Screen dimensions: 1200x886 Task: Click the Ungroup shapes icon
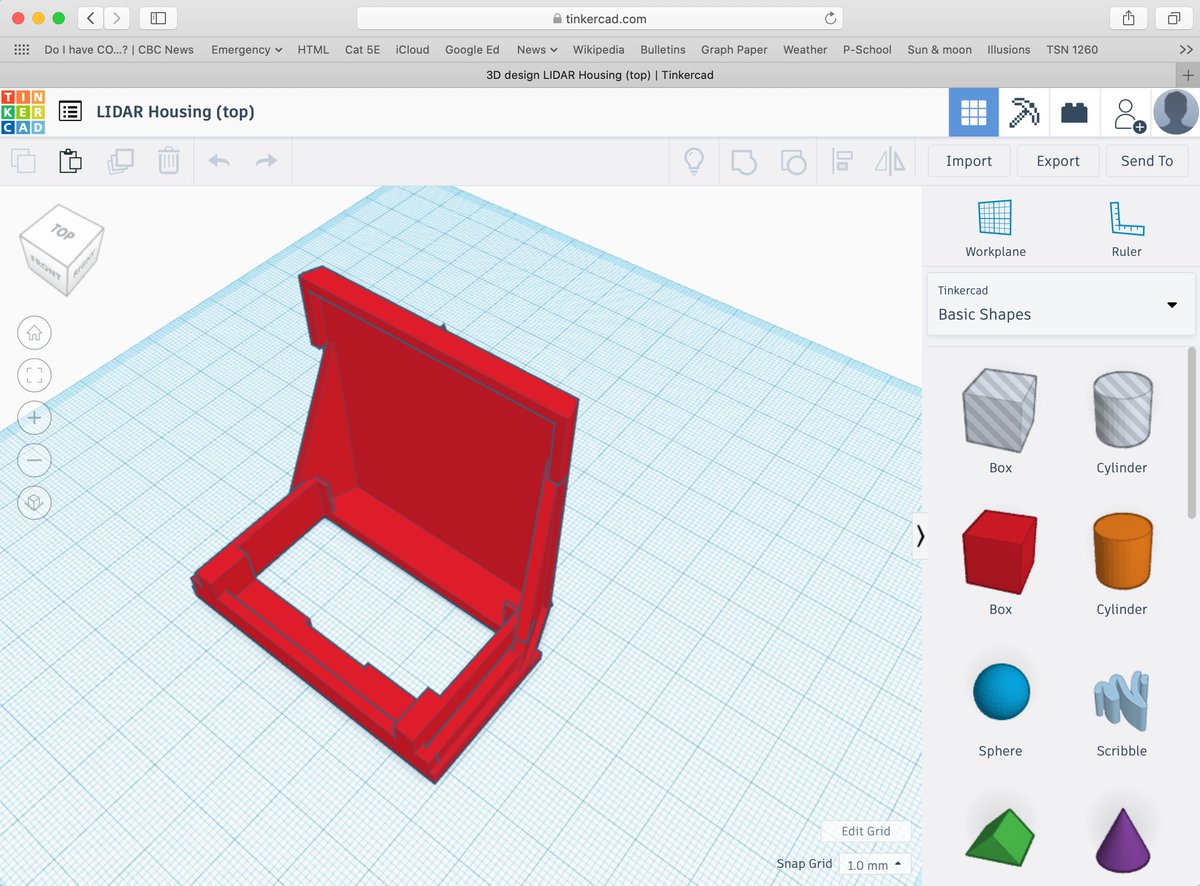click(x=792, y=161)
